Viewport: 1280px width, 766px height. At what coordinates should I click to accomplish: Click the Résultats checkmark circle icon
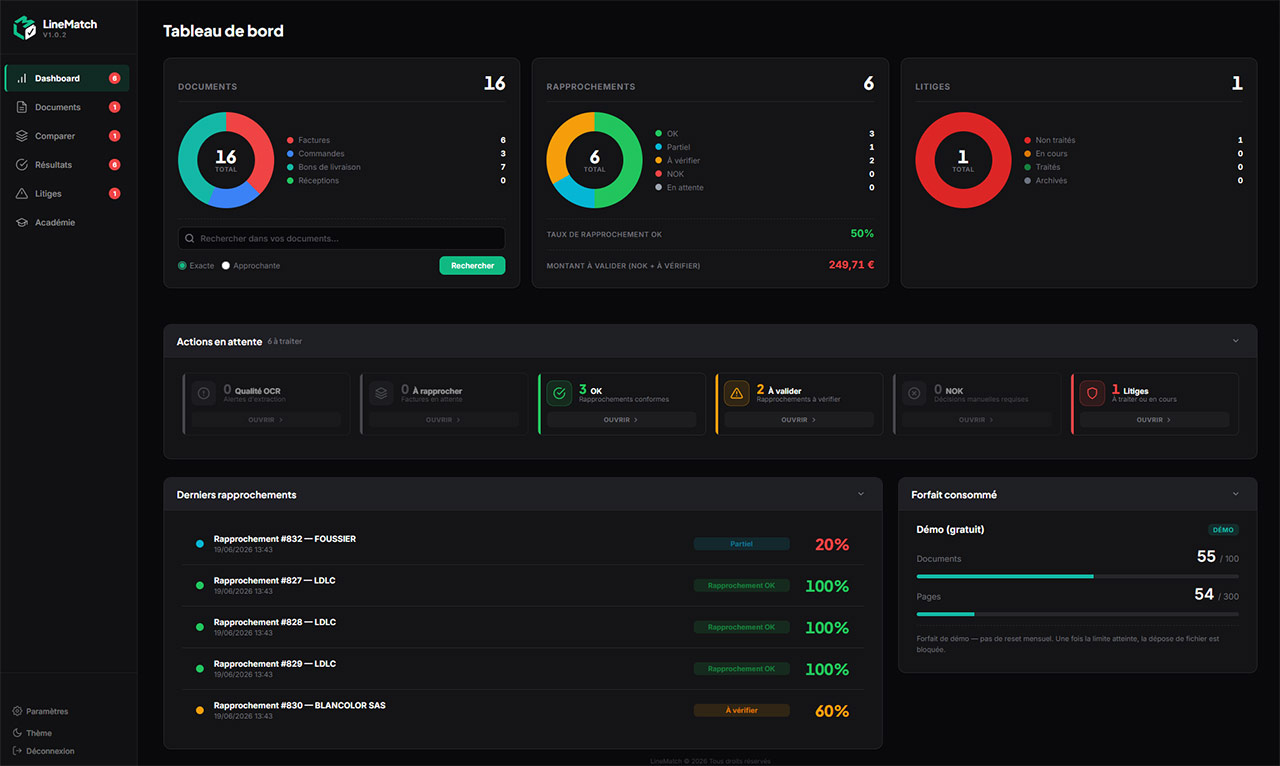[22, 165]
